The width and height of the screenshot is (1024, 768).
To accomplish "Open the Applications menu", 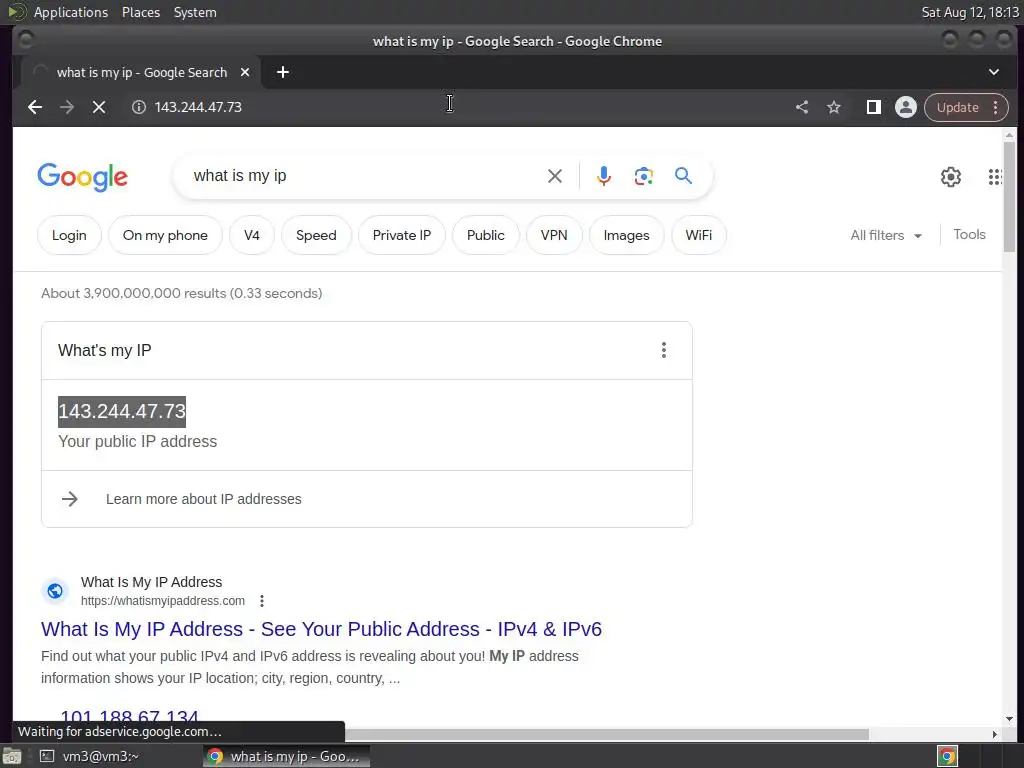I will (x=71, y=12).
